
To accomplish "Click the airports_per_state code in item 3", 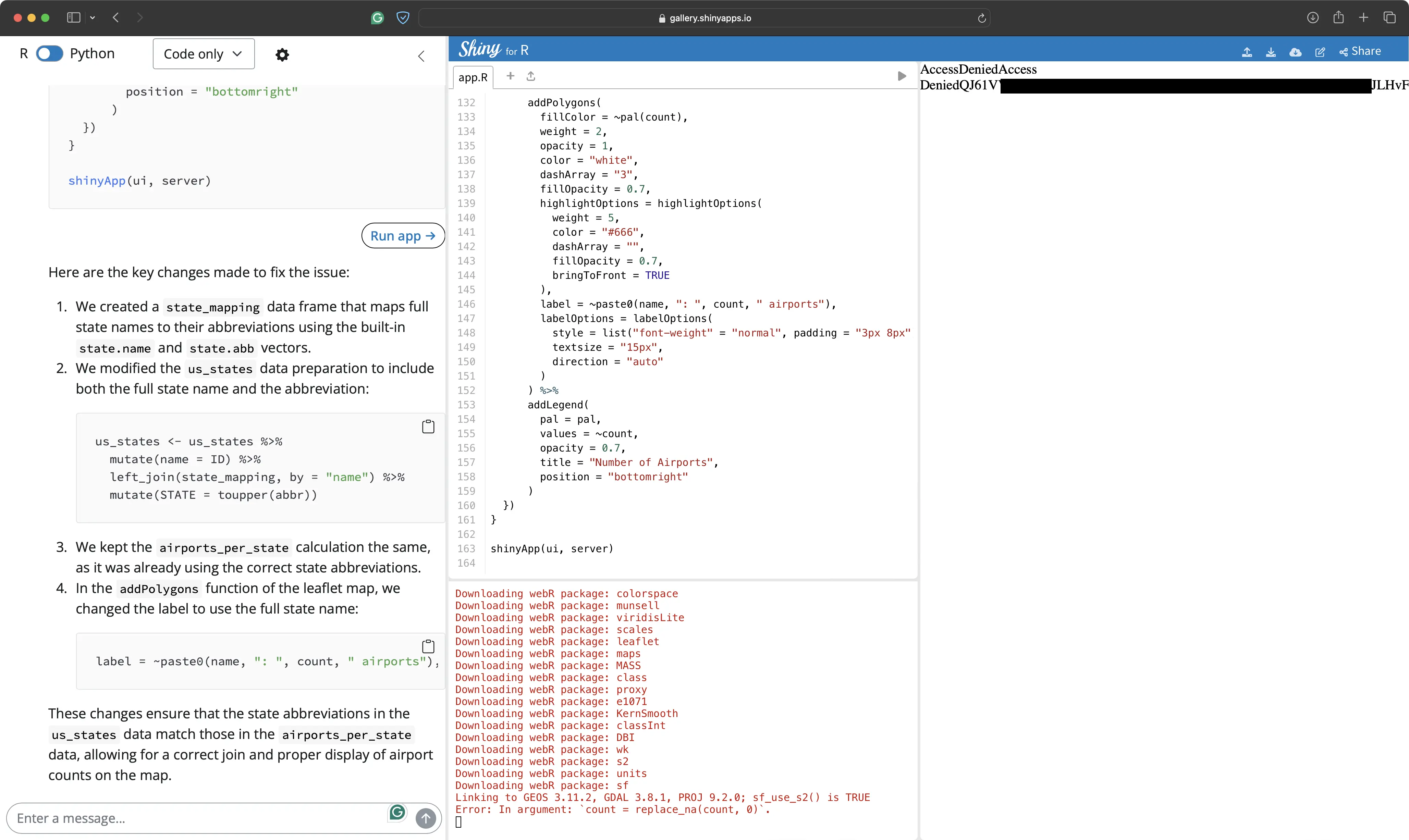I will coord(224,548).
